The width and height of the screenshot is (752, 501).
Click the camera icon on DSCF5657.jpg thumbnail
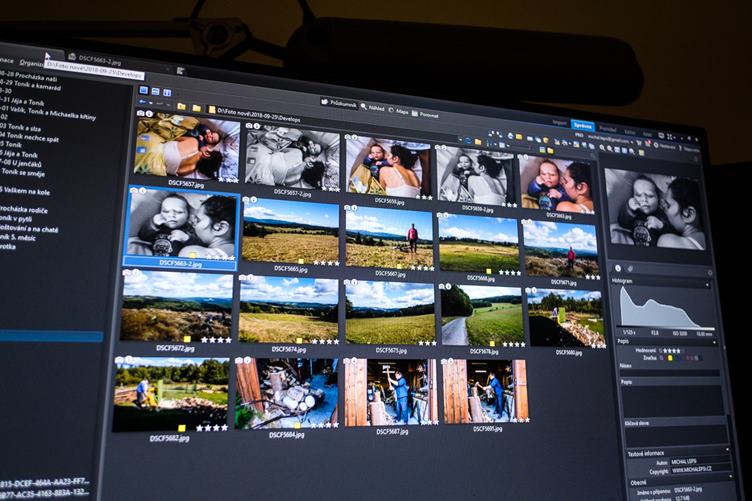click(141, 114)
